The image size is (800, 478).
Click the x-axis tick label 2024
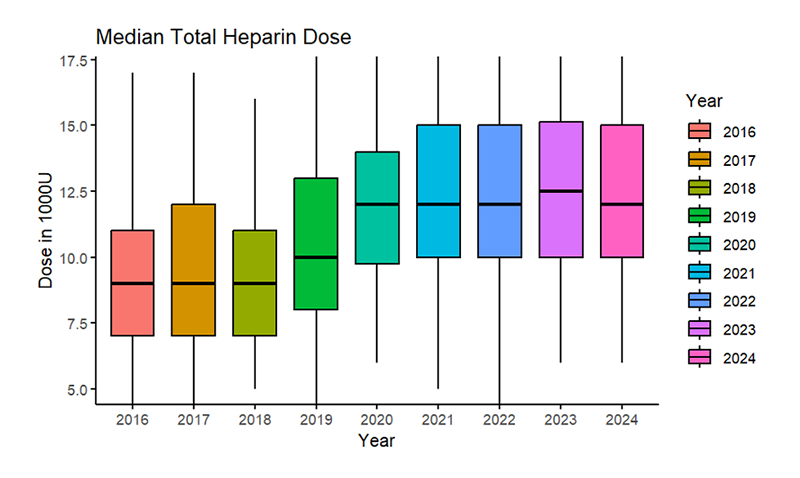(x=622, y=420)
